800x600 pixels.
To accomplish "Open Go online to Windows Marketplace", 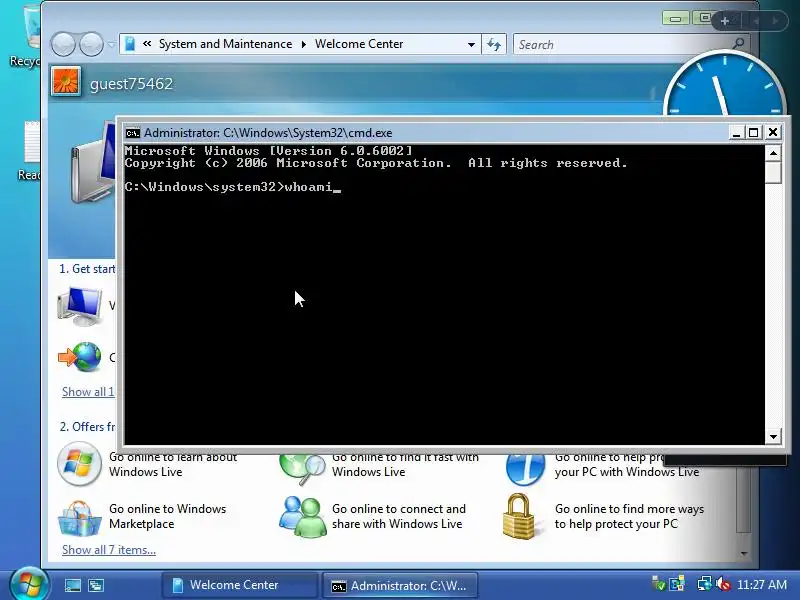I will (167, 516).
